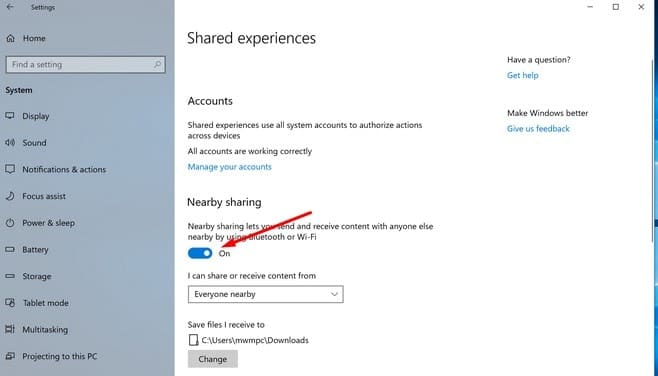The image size is (658, 376).
Task: Select Projecting to this PC
Action: [x=60, y=356]
